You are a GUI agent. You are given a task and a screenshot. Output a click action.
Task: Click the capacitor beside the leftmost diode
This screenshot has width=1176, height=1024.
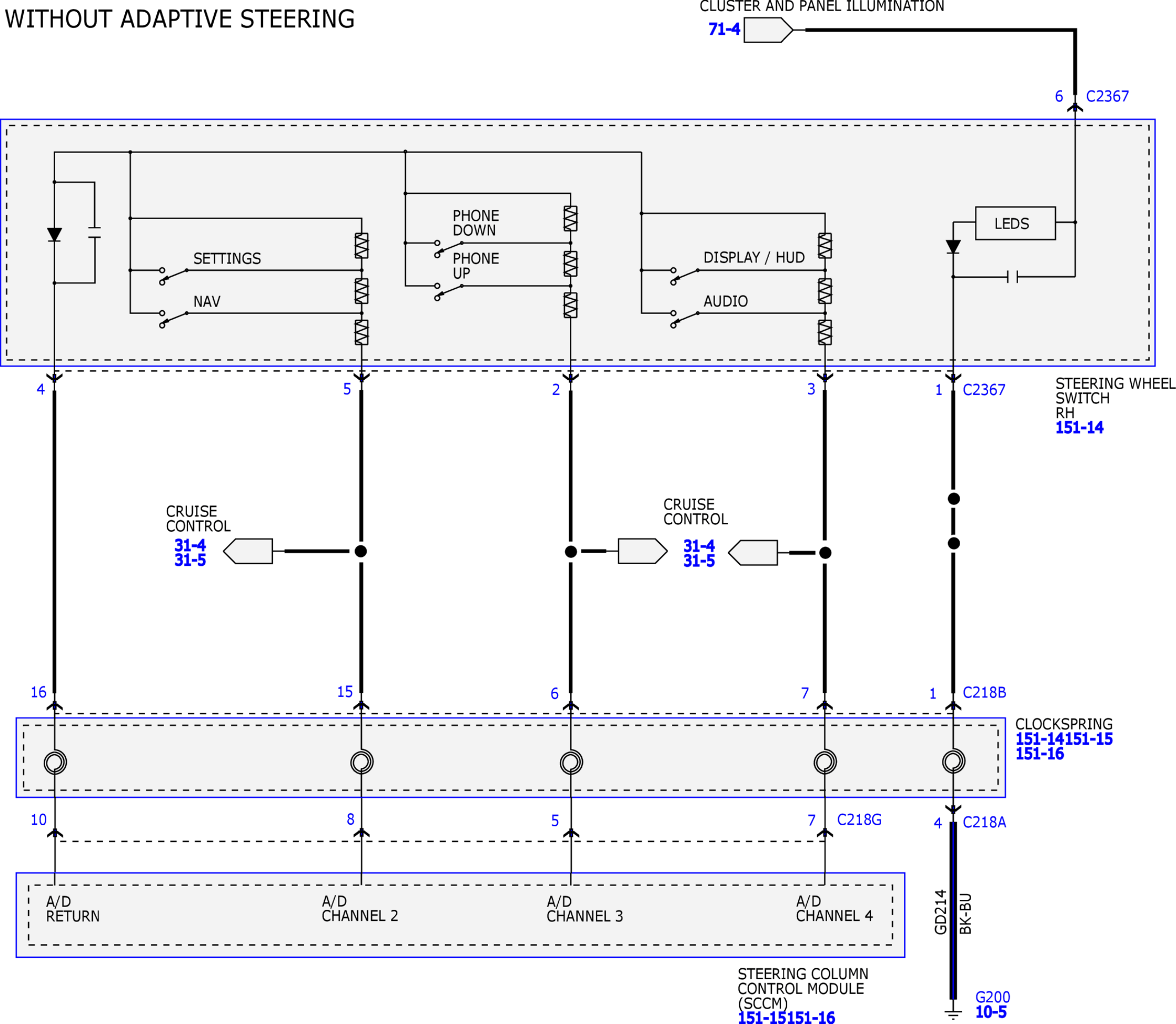pyautogui.click(x=95, y=232)
